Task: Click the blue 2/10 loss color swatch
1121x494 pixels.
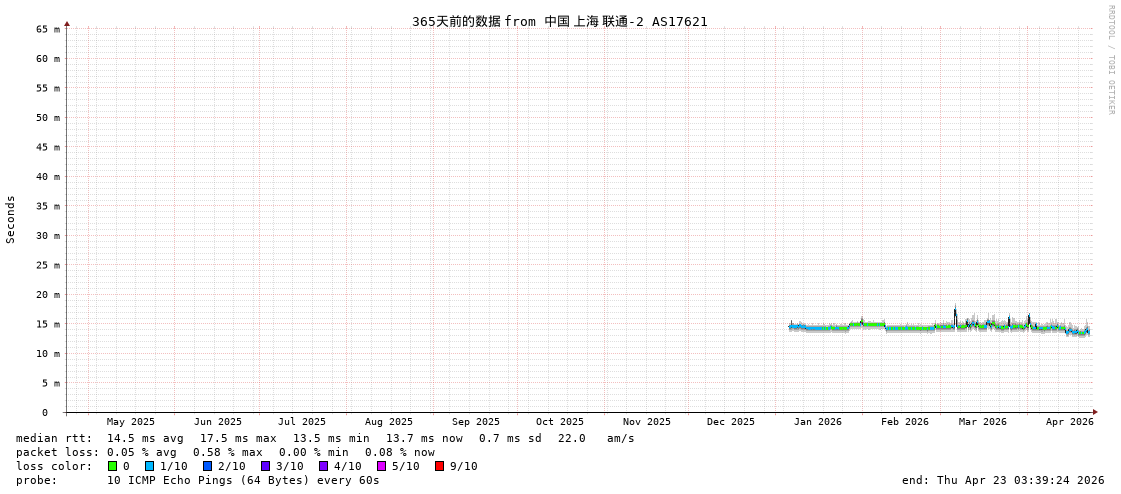Action: tap(208, 466)
